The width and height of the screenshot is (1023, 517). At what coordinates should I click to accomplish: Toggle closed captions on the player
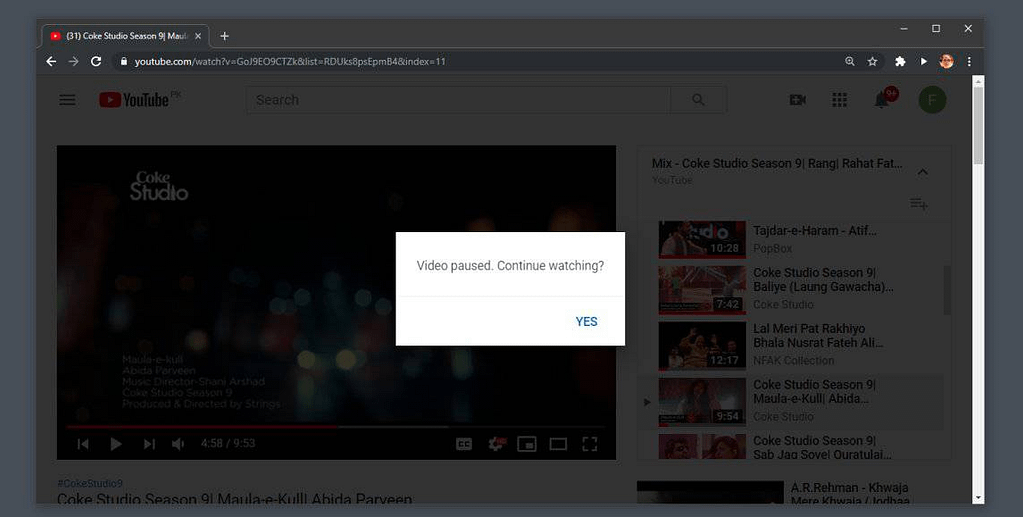click(464, 444)
